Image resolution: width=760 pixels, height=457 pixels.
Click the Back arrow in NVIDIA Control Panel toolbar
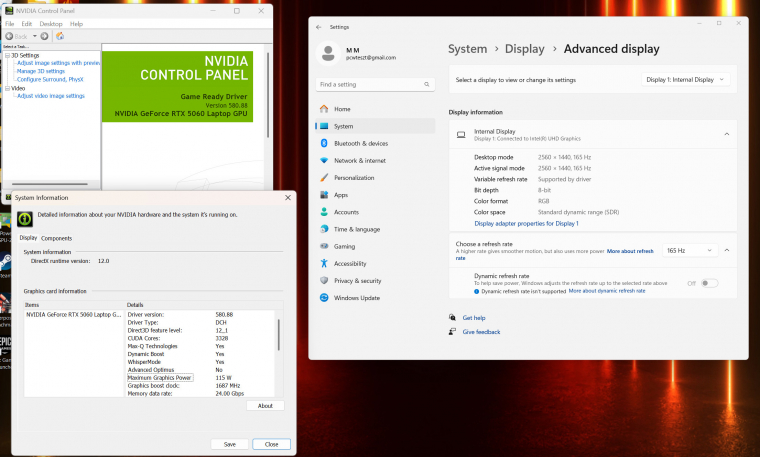[x=9, y=36]
